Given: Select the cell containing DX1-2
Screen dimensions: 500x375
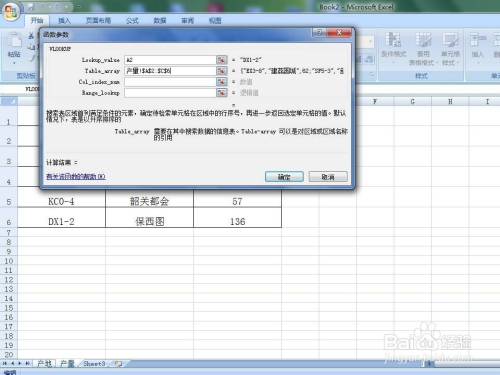Looking at the screenshot, I should [61, 218].
